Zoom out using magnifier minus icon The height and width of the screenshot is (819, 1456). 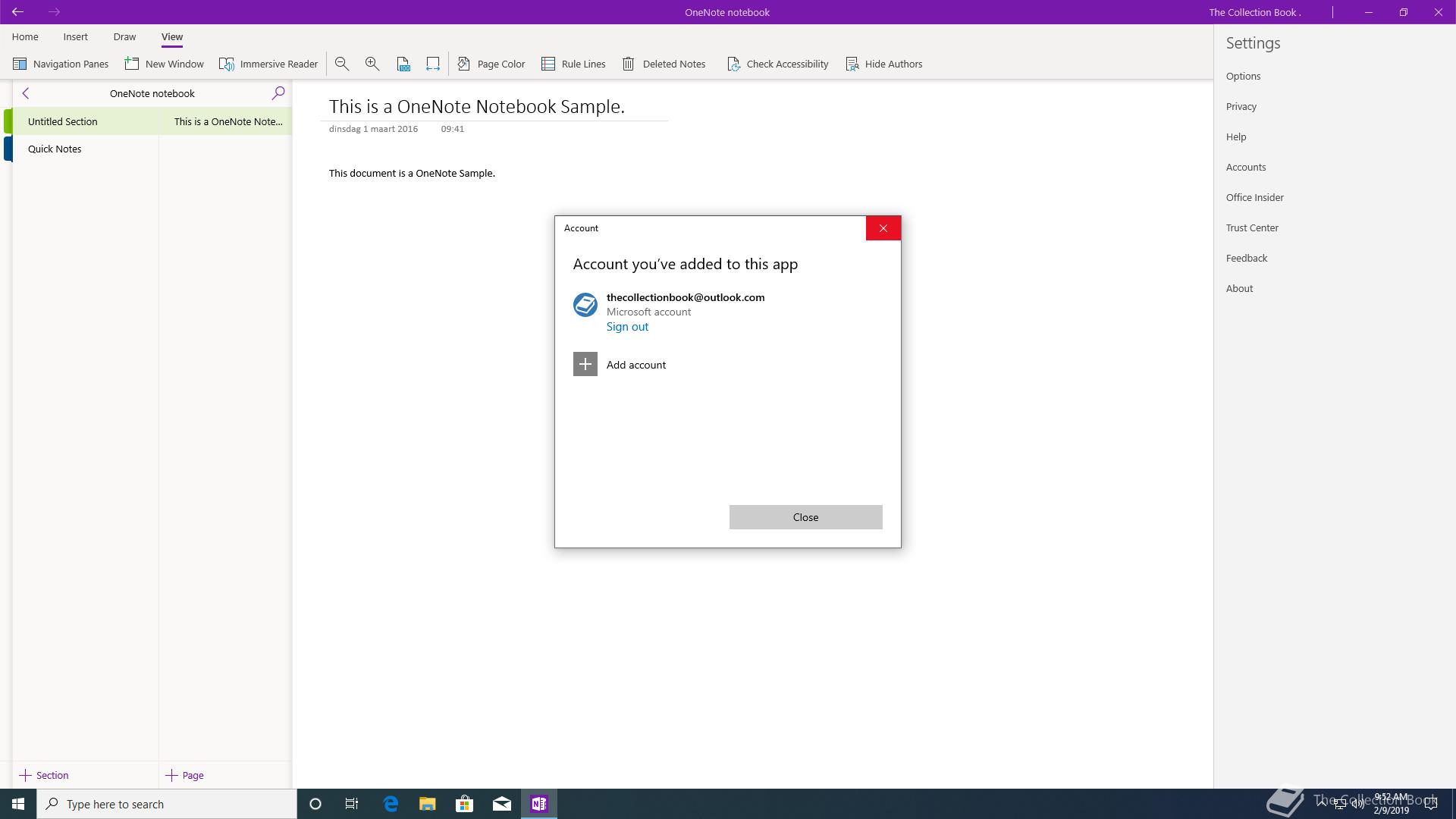[x=342, y=64]
